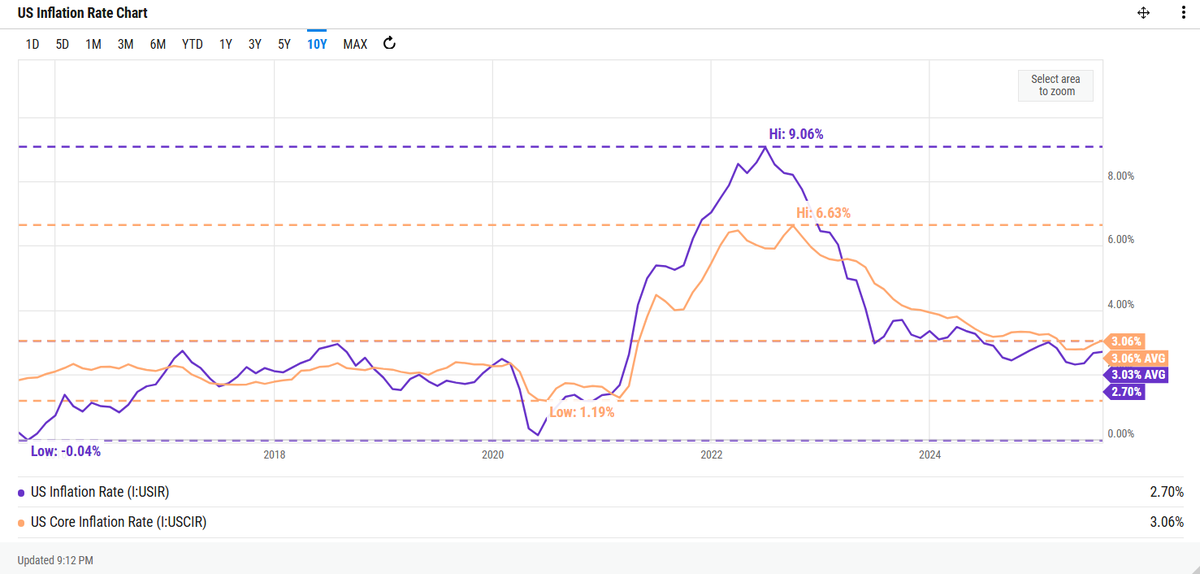Click the 2020 x-axis label
This screenshot has width=1200, height=574.
click(493, 455)
